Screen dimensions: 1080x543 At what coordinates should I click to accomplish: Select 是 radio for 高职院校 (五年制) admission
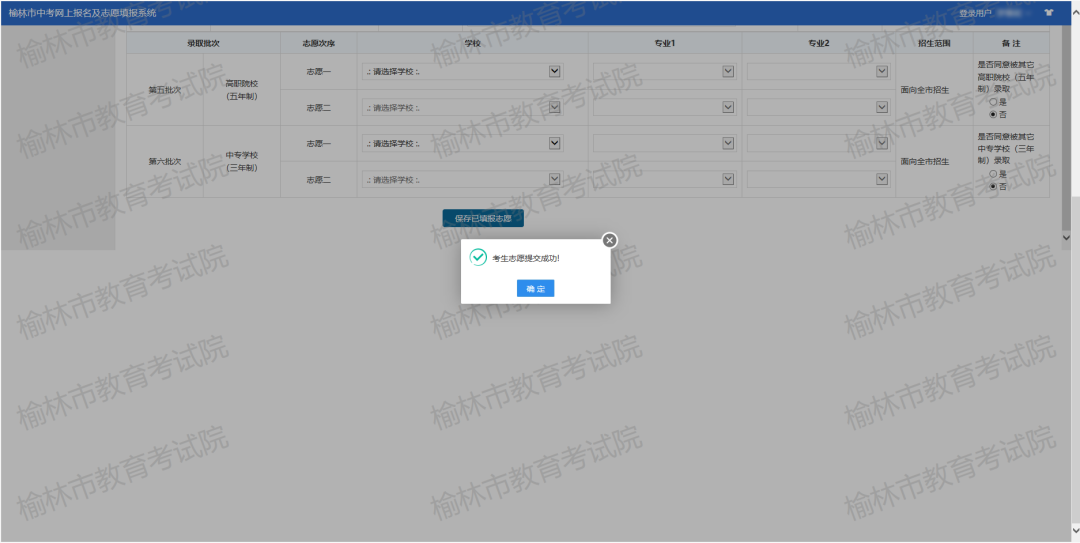[x=993, y=102]
